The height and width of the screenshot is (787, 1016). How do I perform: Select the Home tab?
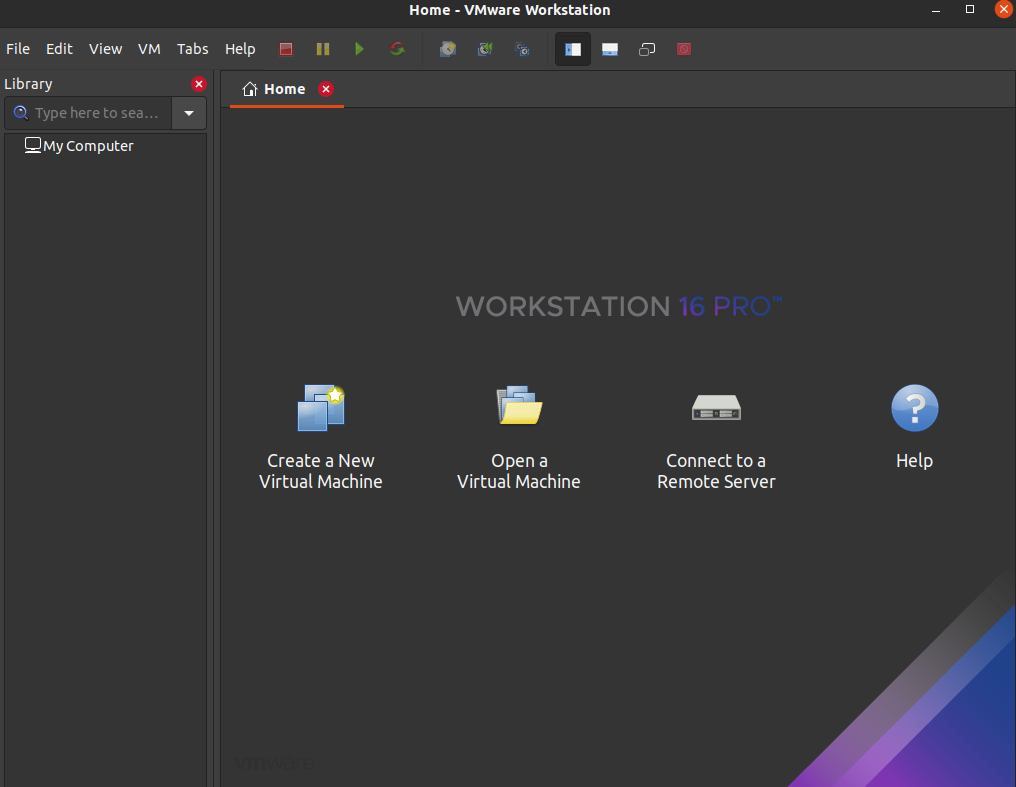(284, 89)
